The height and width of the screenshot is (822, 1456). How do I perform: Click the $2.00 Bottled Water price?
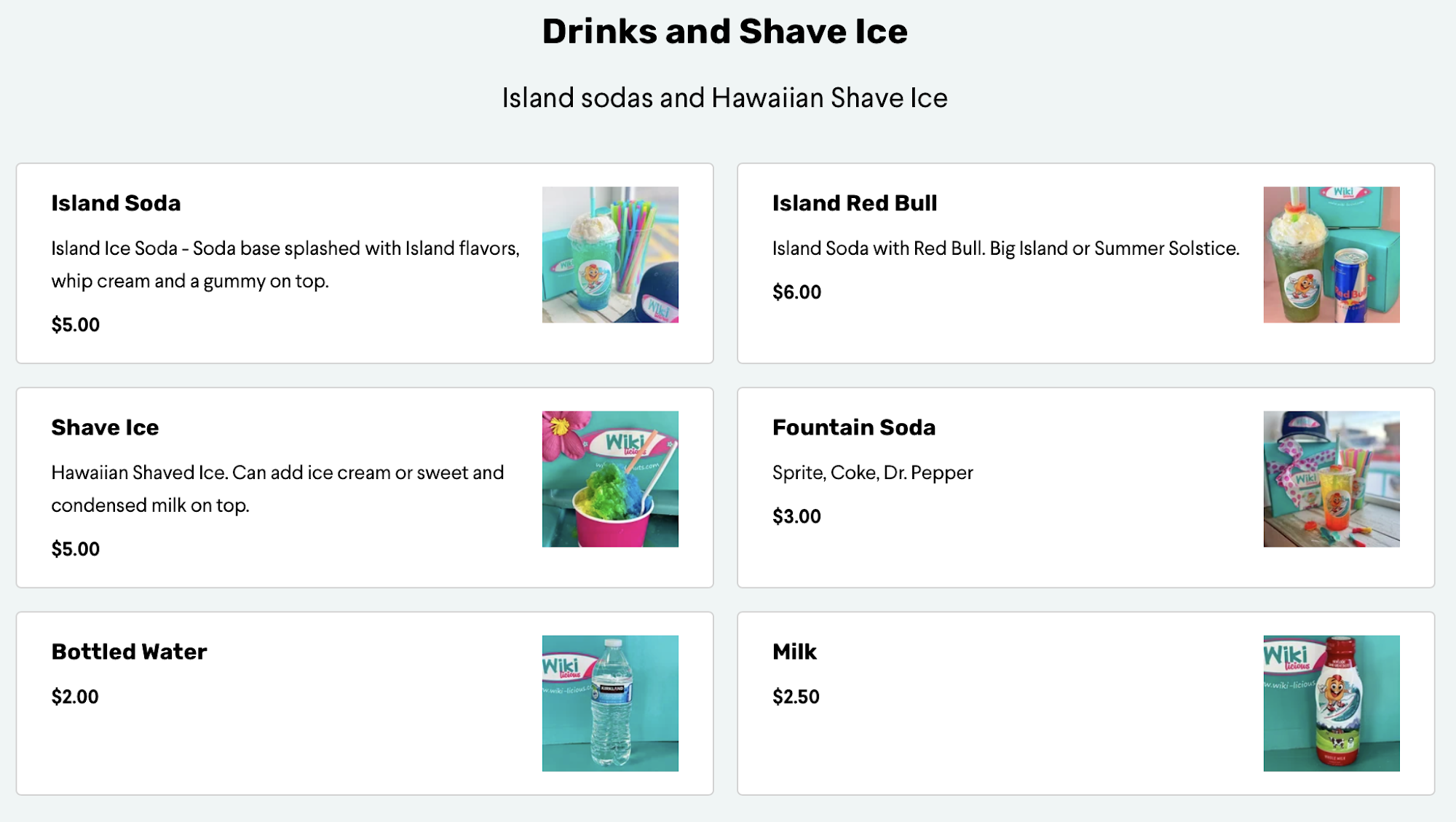pyautogui.click(x=75, y=697)
